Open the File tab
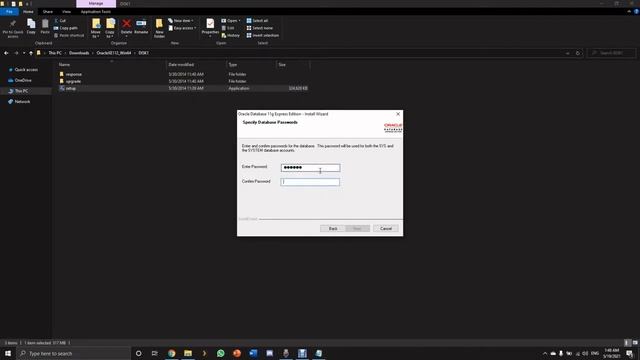Image resolution: width=640 pixels, height=360 pixels. (9, 11)
